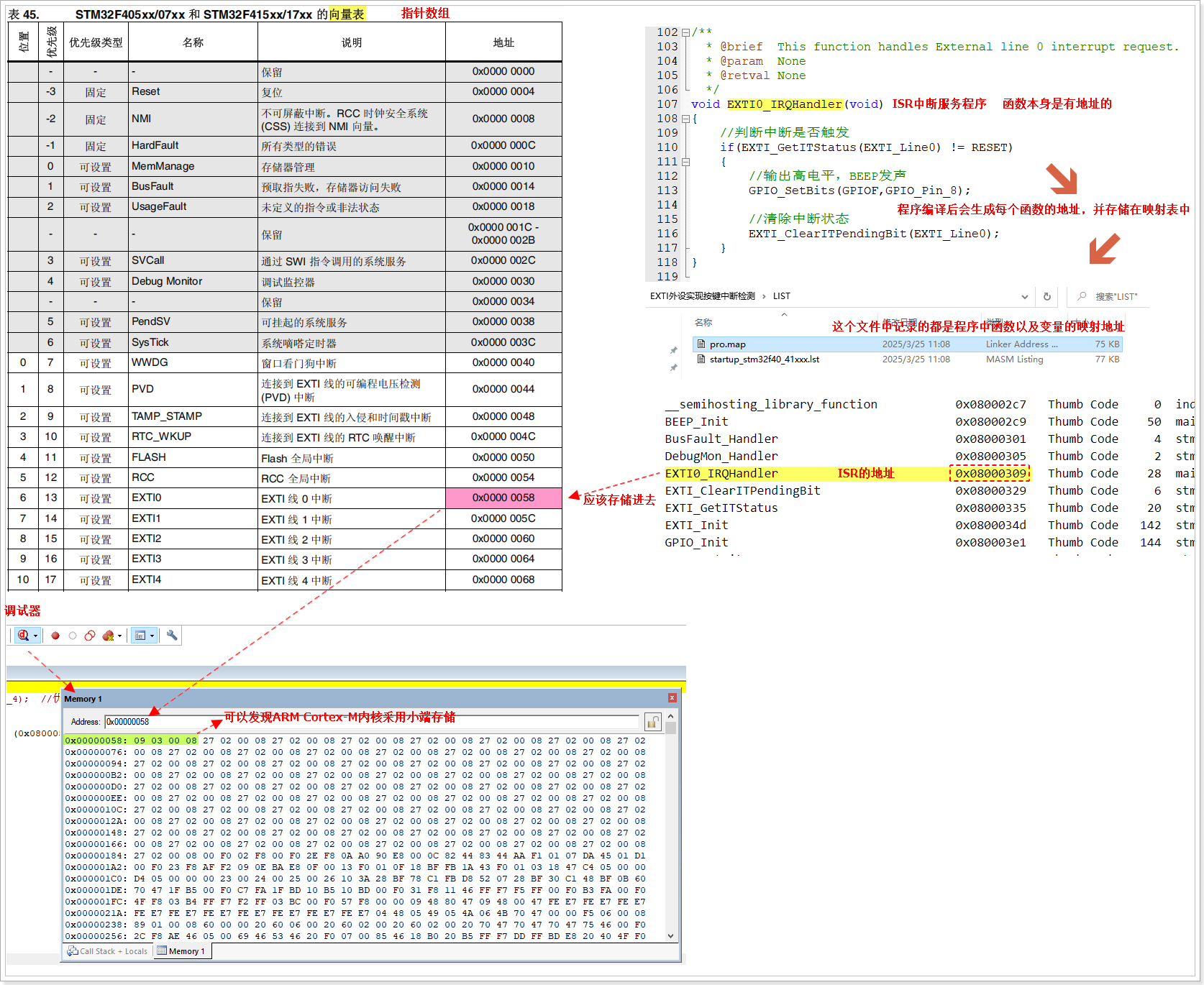Viewport: 1204px width, 985px height.
Task: Toggle the Memory window lock icon
Action: click(x=653, y=722)
